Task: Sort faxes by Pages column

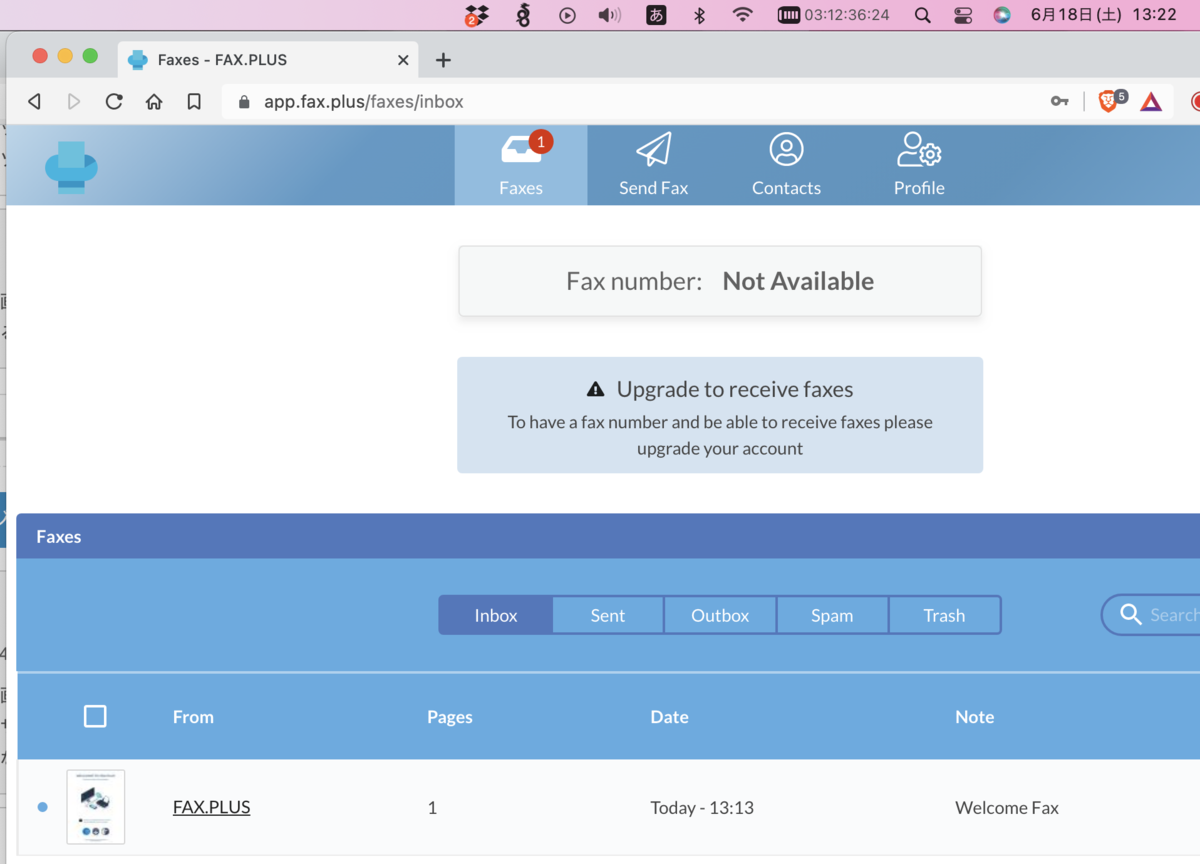Action: tap(450, 716)
